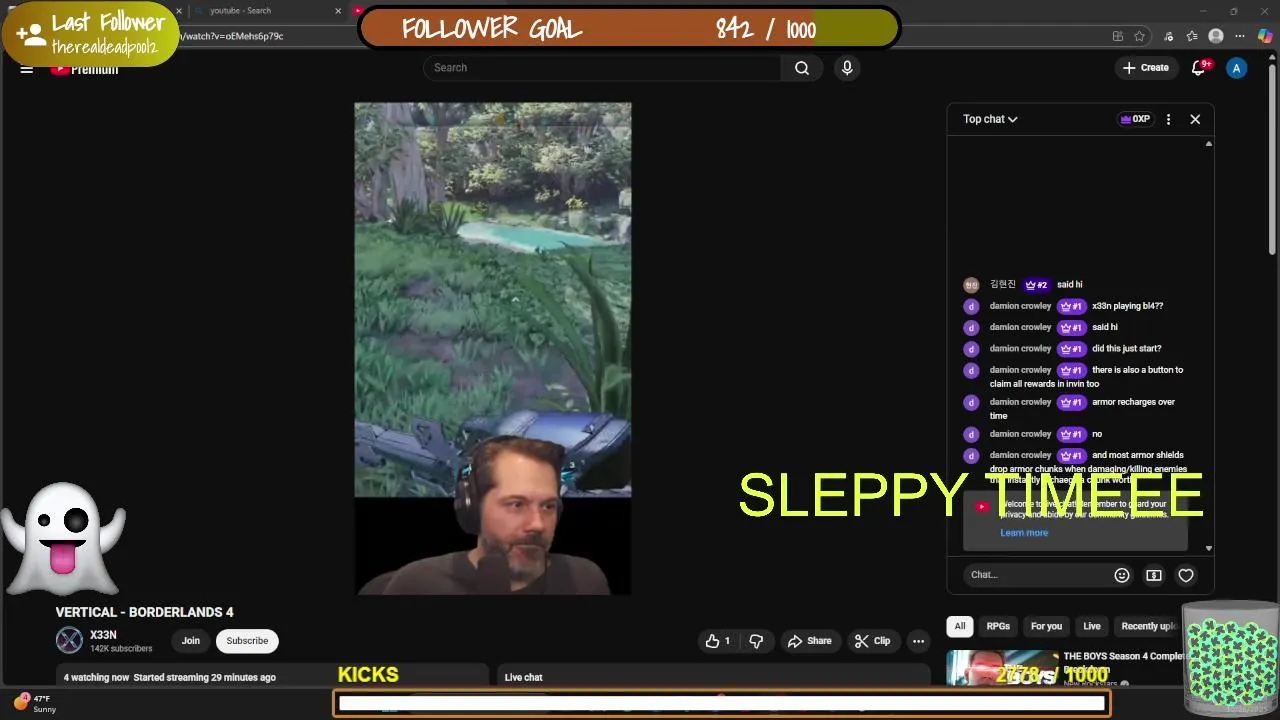Click chat scrollbar up arrow
The height and width of the screenshot is (720, 1280).
point(1209,145)
